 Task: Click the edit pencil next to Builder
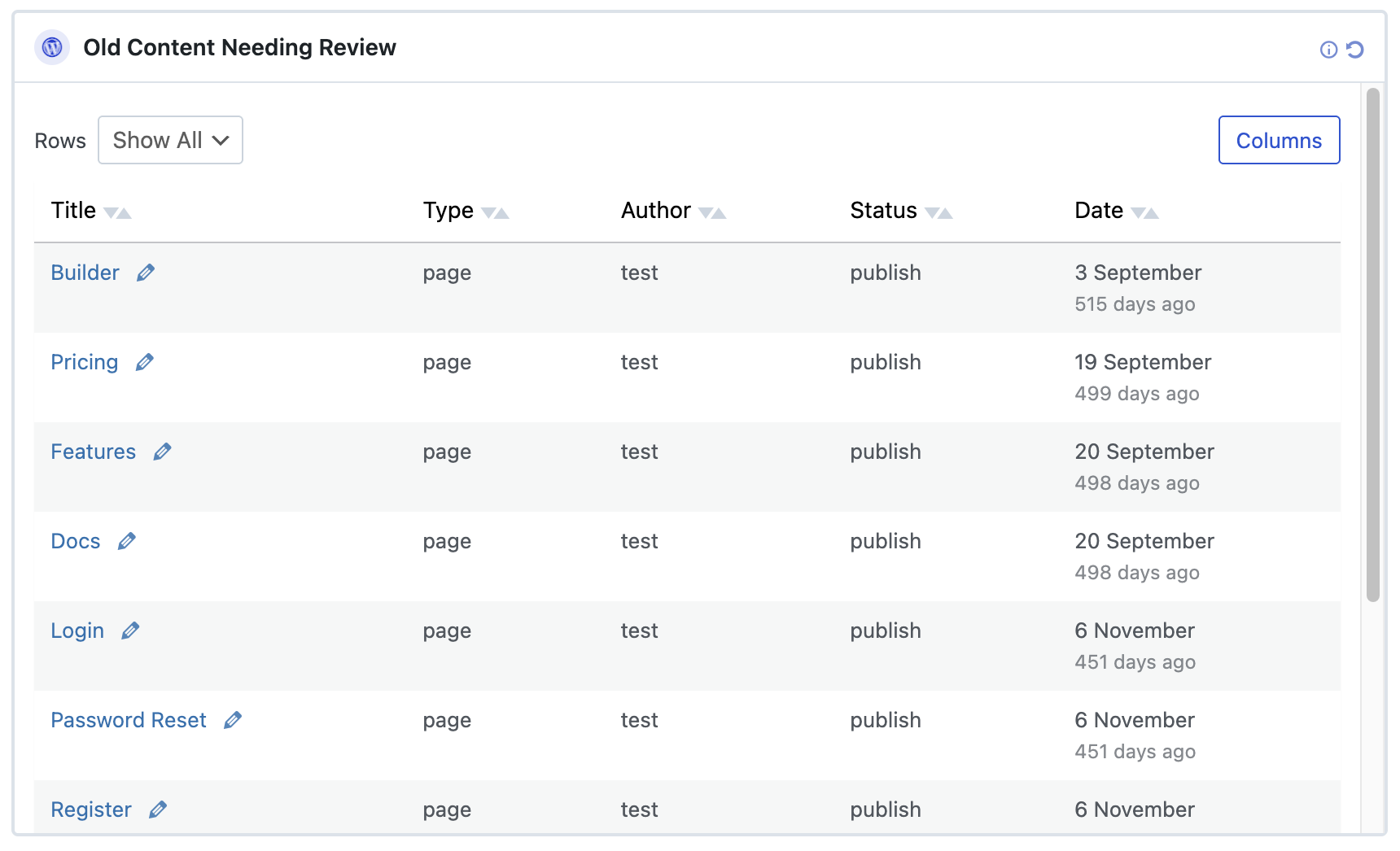[146, 273]
